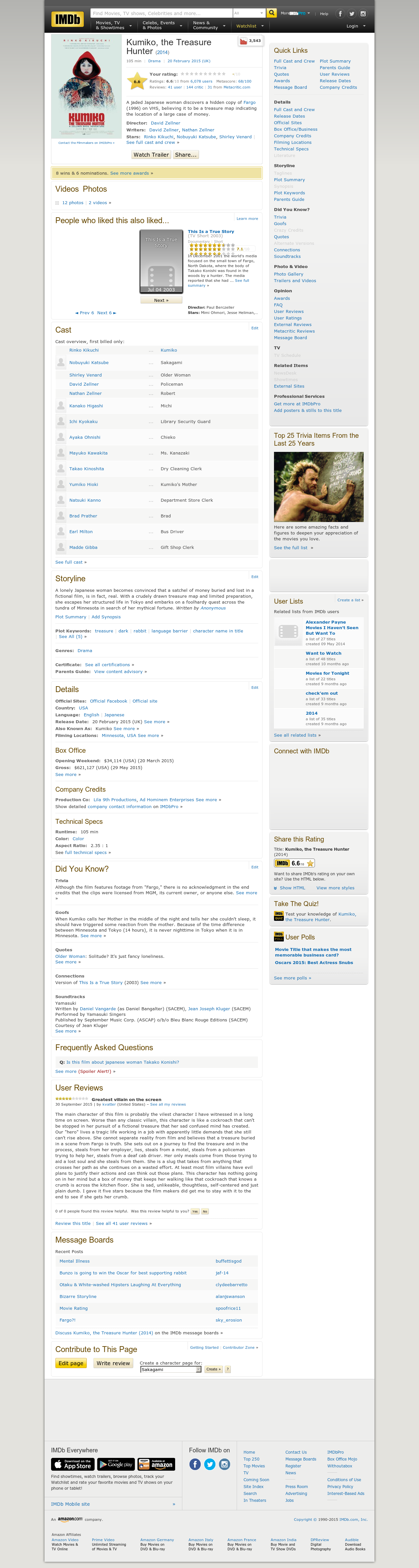Open the Watchlist dropdown menu

click(250, 26)
